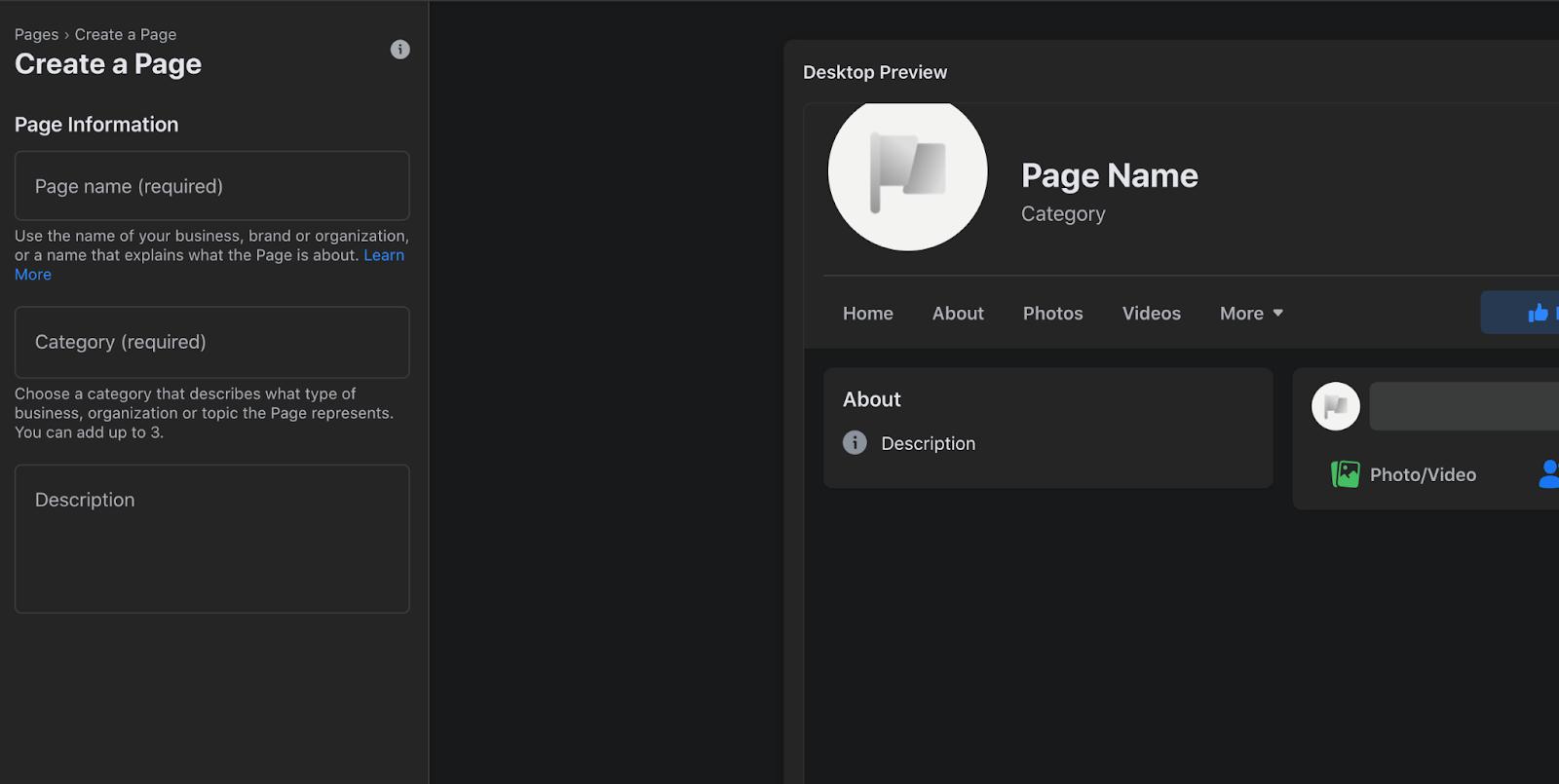Click the small flag avatar in post composer

(x=1336, y=406)
